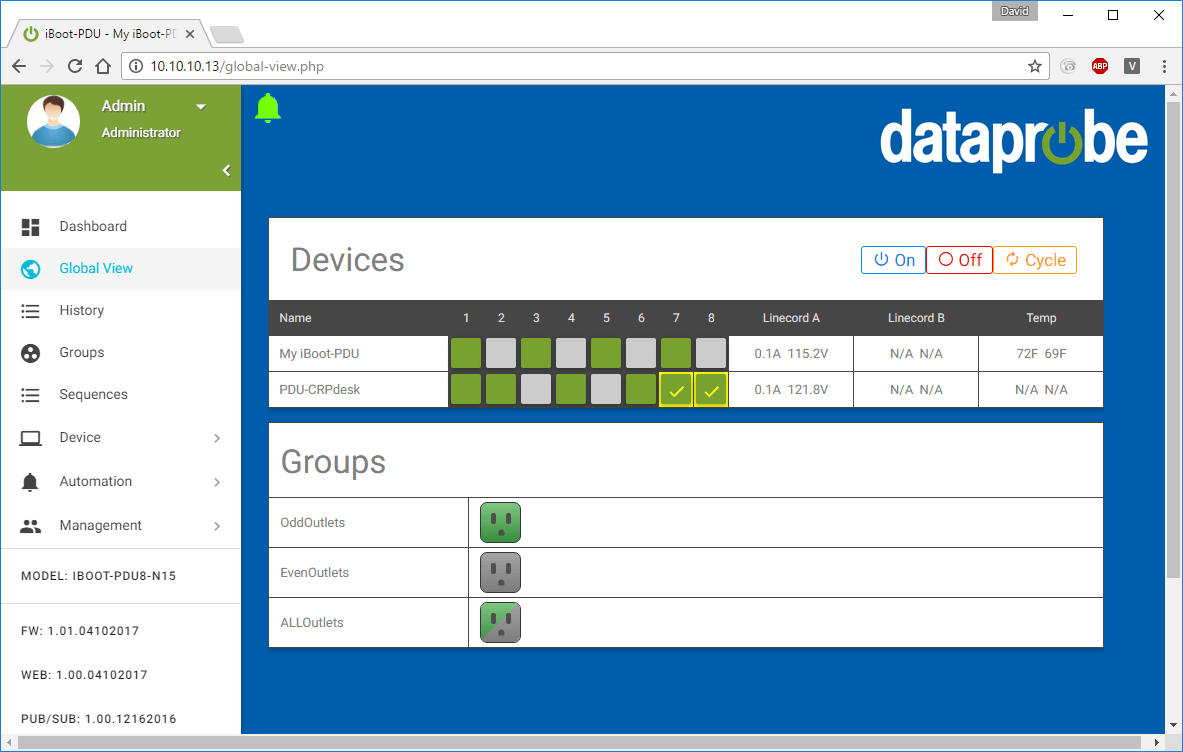Screen dimensions: 1183x752
Task: Expand the Admin account dropdown
Action: (202, 105)
